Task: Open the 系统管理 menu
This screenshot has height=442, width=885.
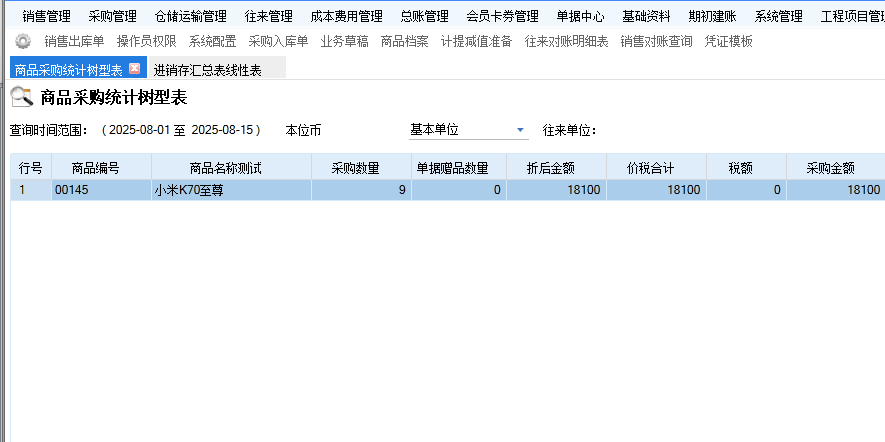Action: [x=778, y=16]
